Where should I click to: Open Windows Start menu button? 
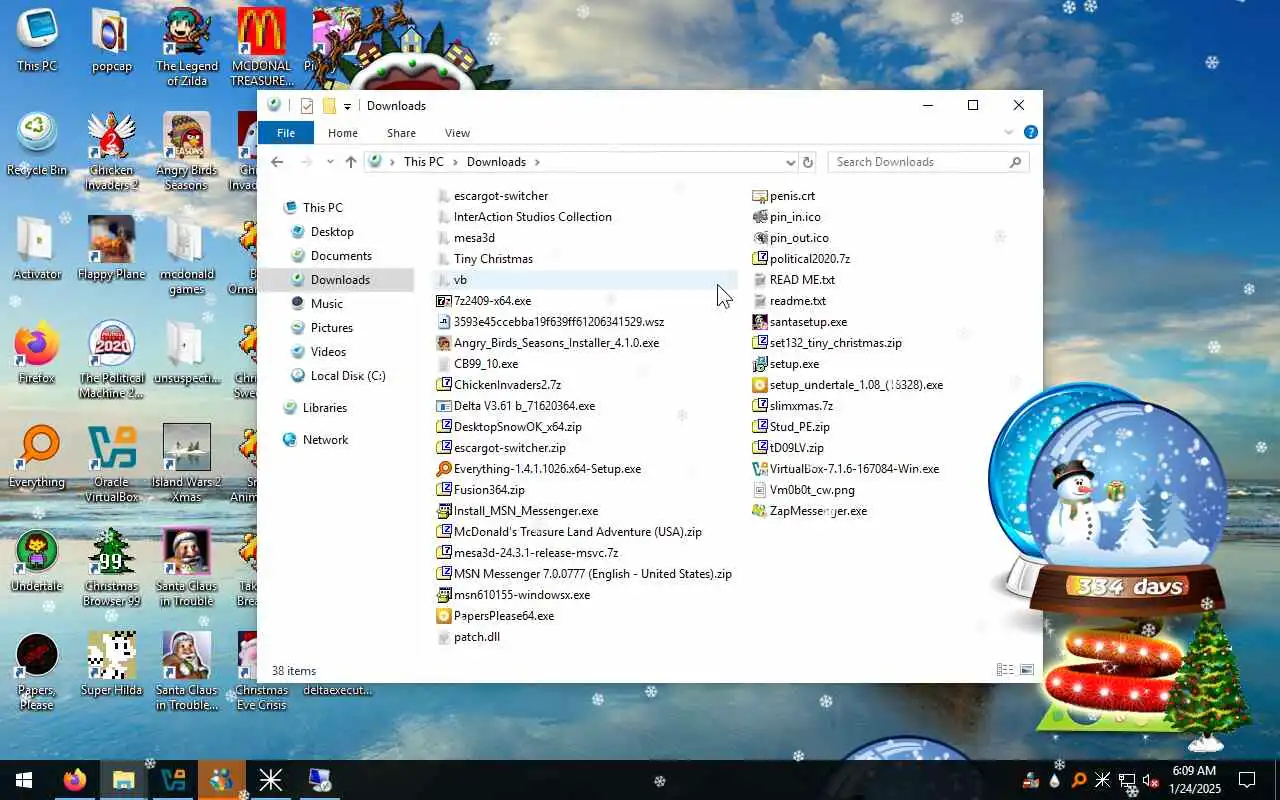pyautogui.click(x=24, y=779)
